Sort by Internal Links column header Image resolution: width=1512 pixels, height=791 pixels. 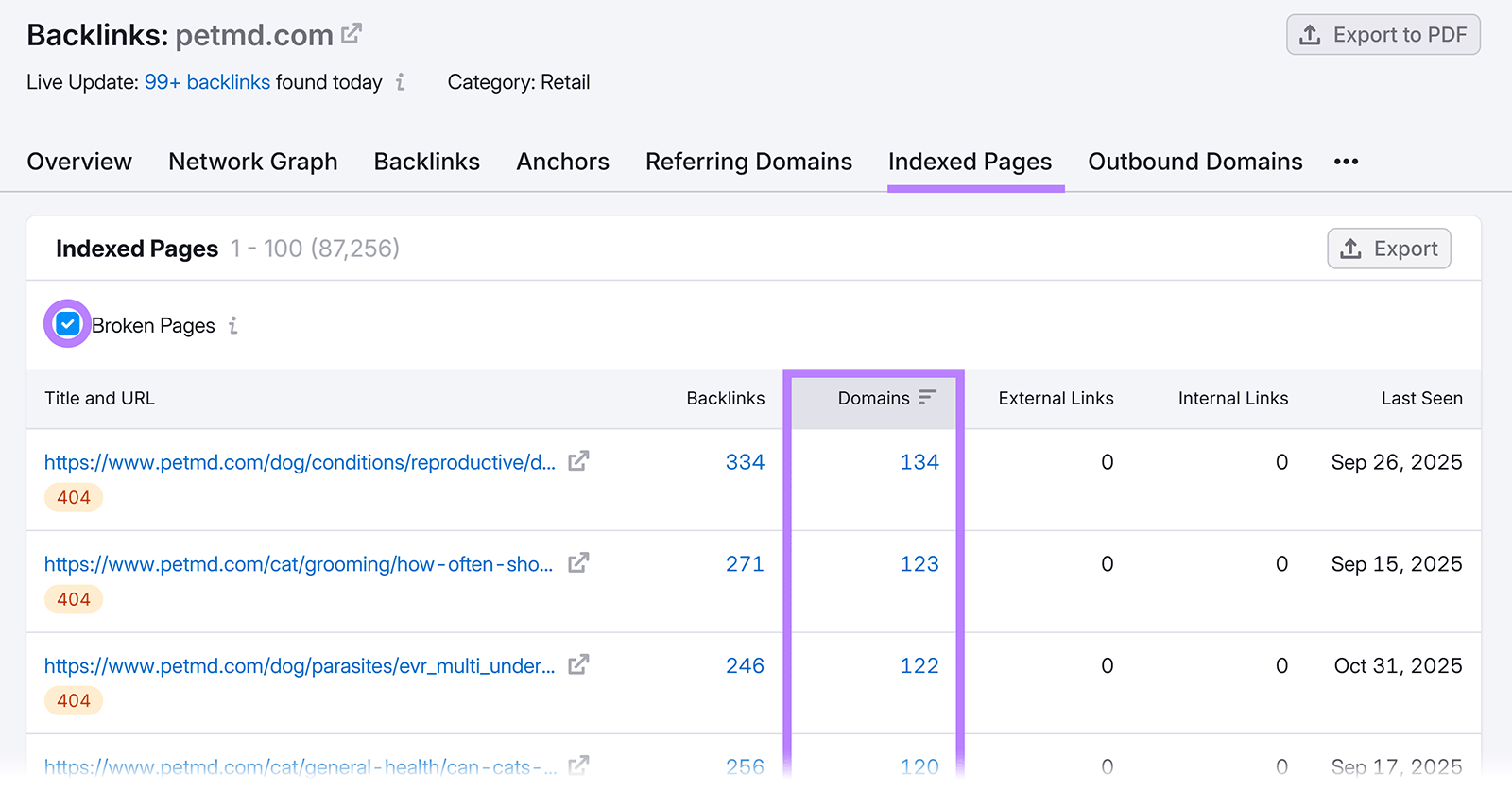click(1233, 399)
